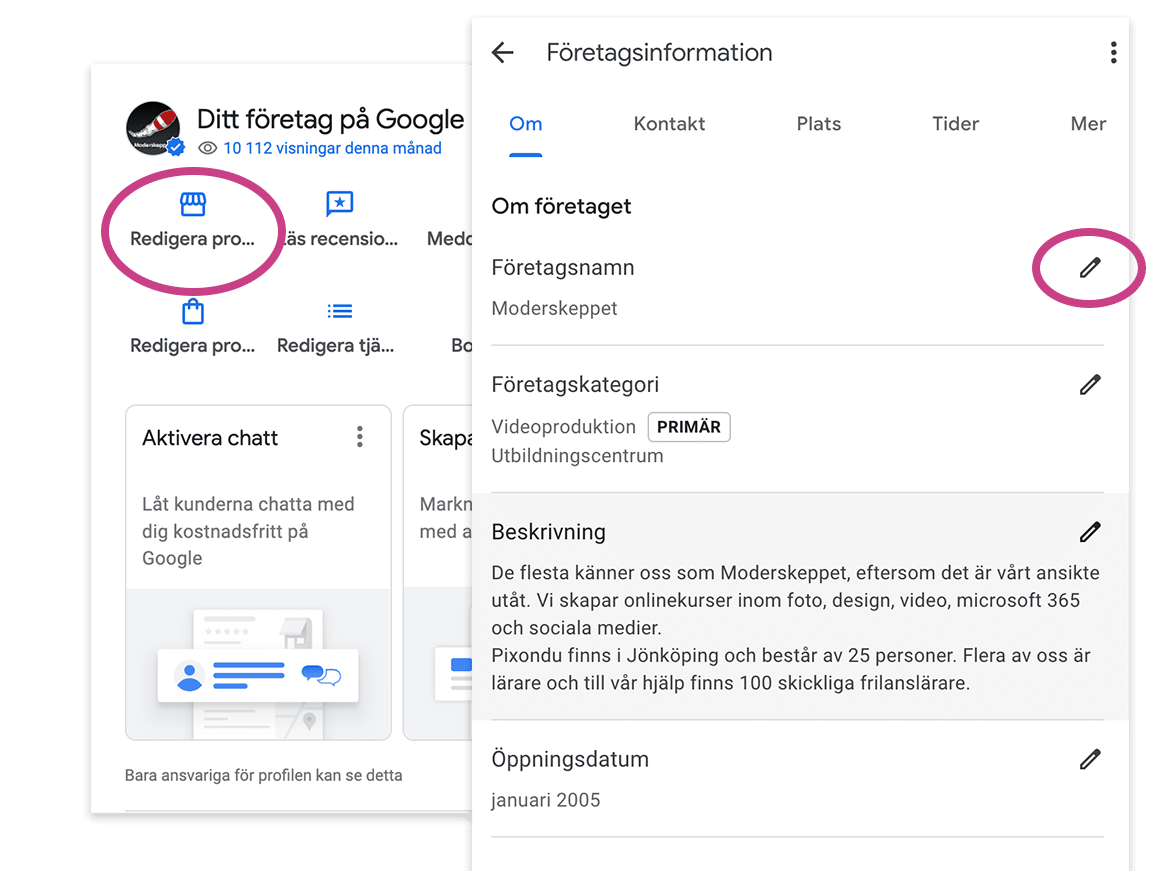The image size is (1160, 871).
Task: Click the star speech-bubble reviews icon
Action: point(340,204)
